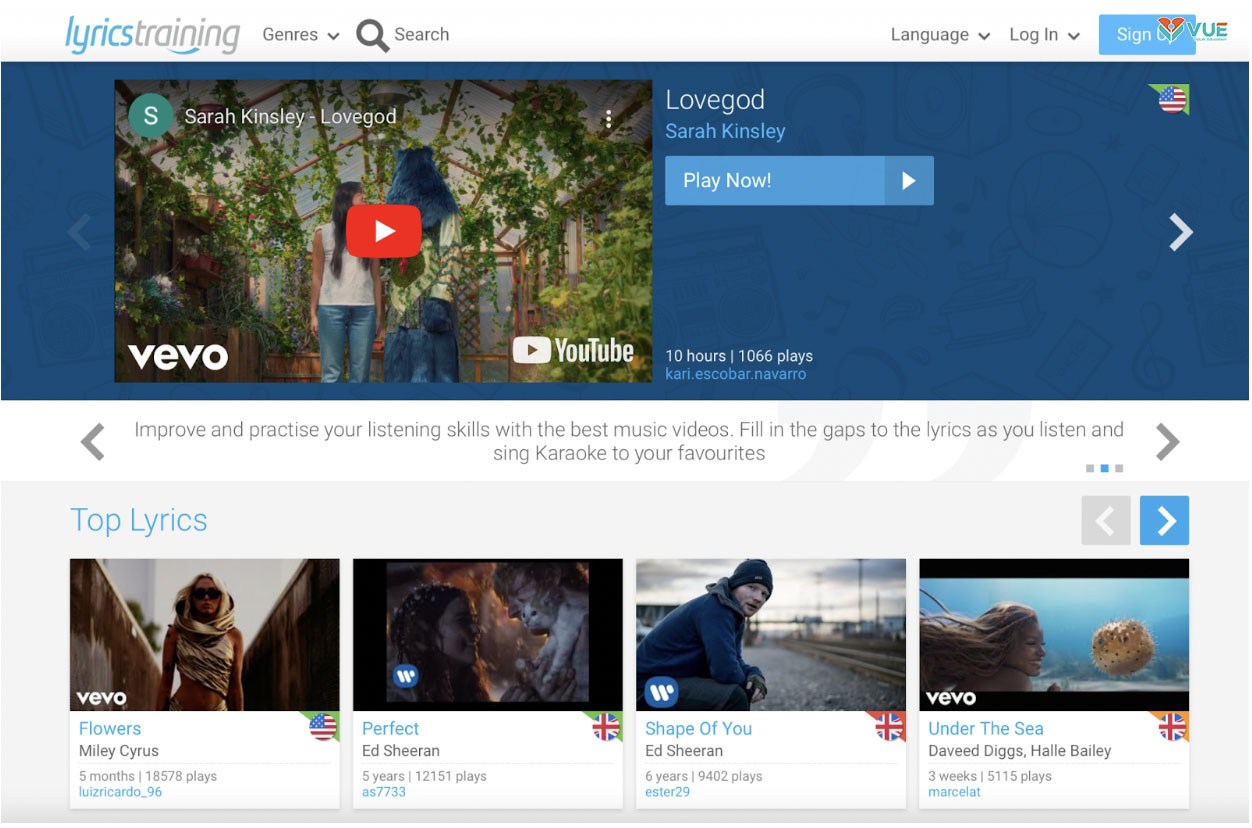Screen dimensions: 1252x828
Task: Show the next tip quote
Action: [1167, 441]
